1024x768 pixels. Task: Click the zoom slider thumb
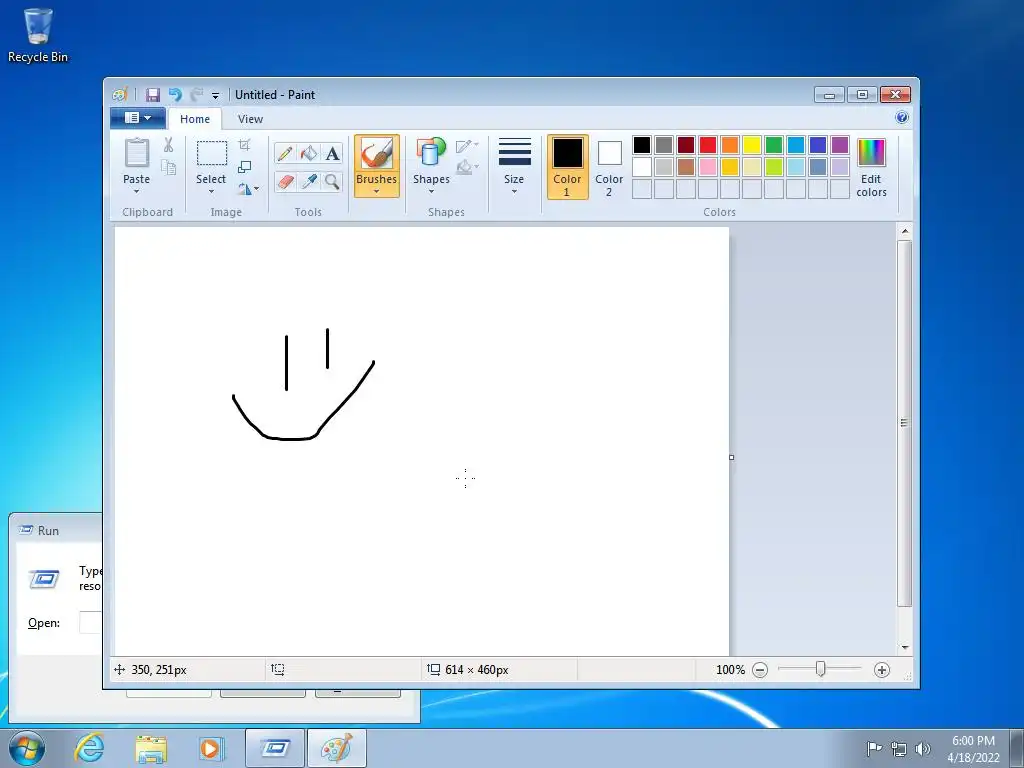click(820, 669)
